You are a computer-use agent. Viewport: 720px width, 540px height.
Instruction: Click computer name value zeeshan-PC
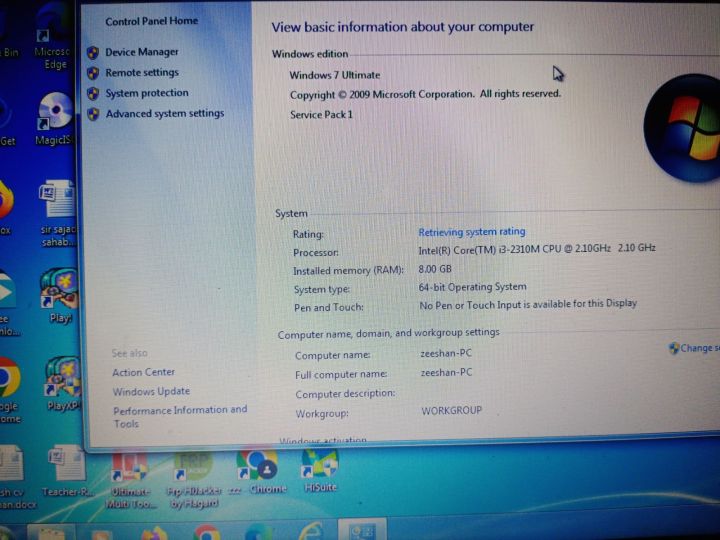pyautogui.click(x=446, y=354)
